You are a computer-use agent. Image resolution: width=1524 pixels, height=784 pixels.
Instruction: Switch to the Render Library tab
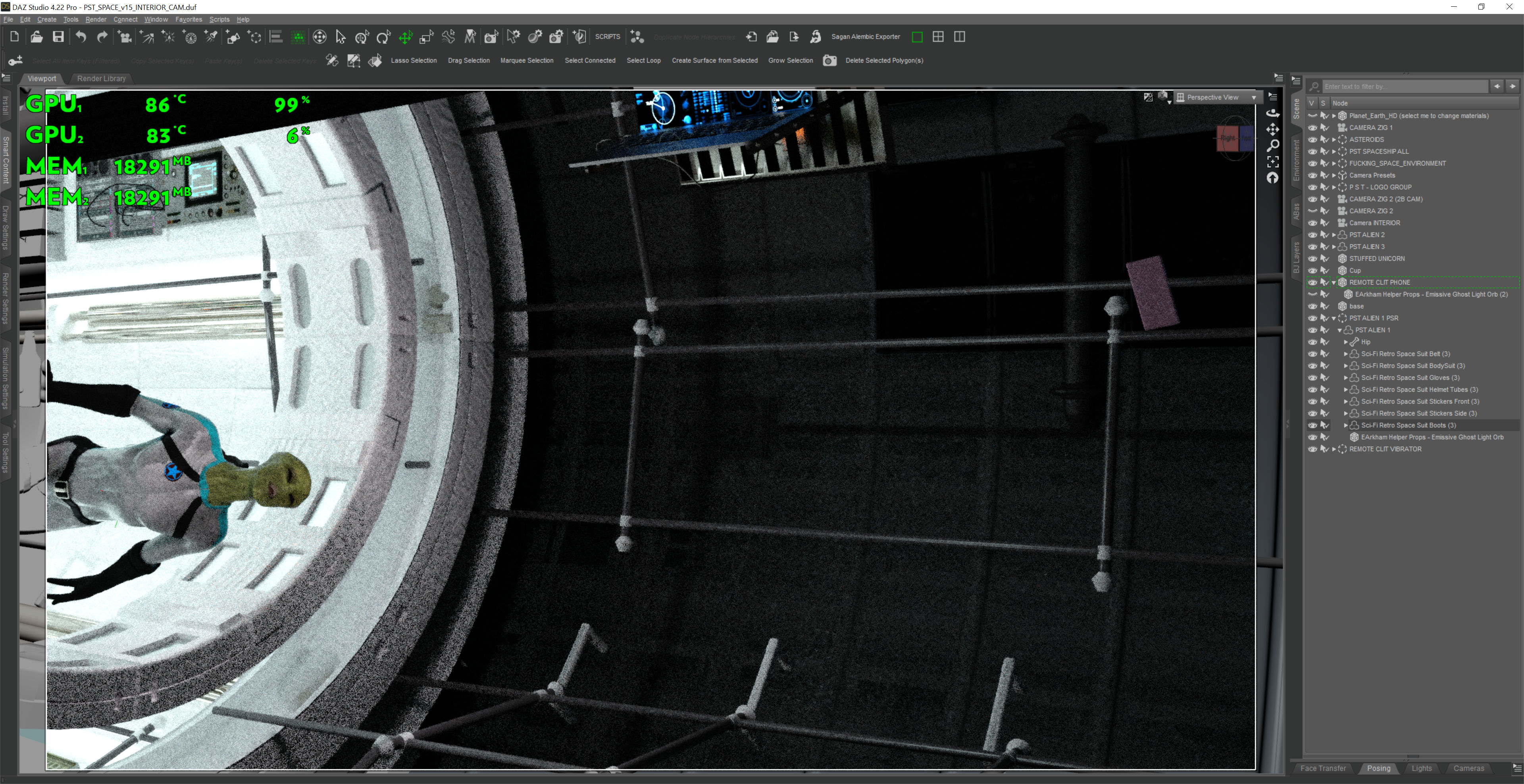(x=101, y=78)
